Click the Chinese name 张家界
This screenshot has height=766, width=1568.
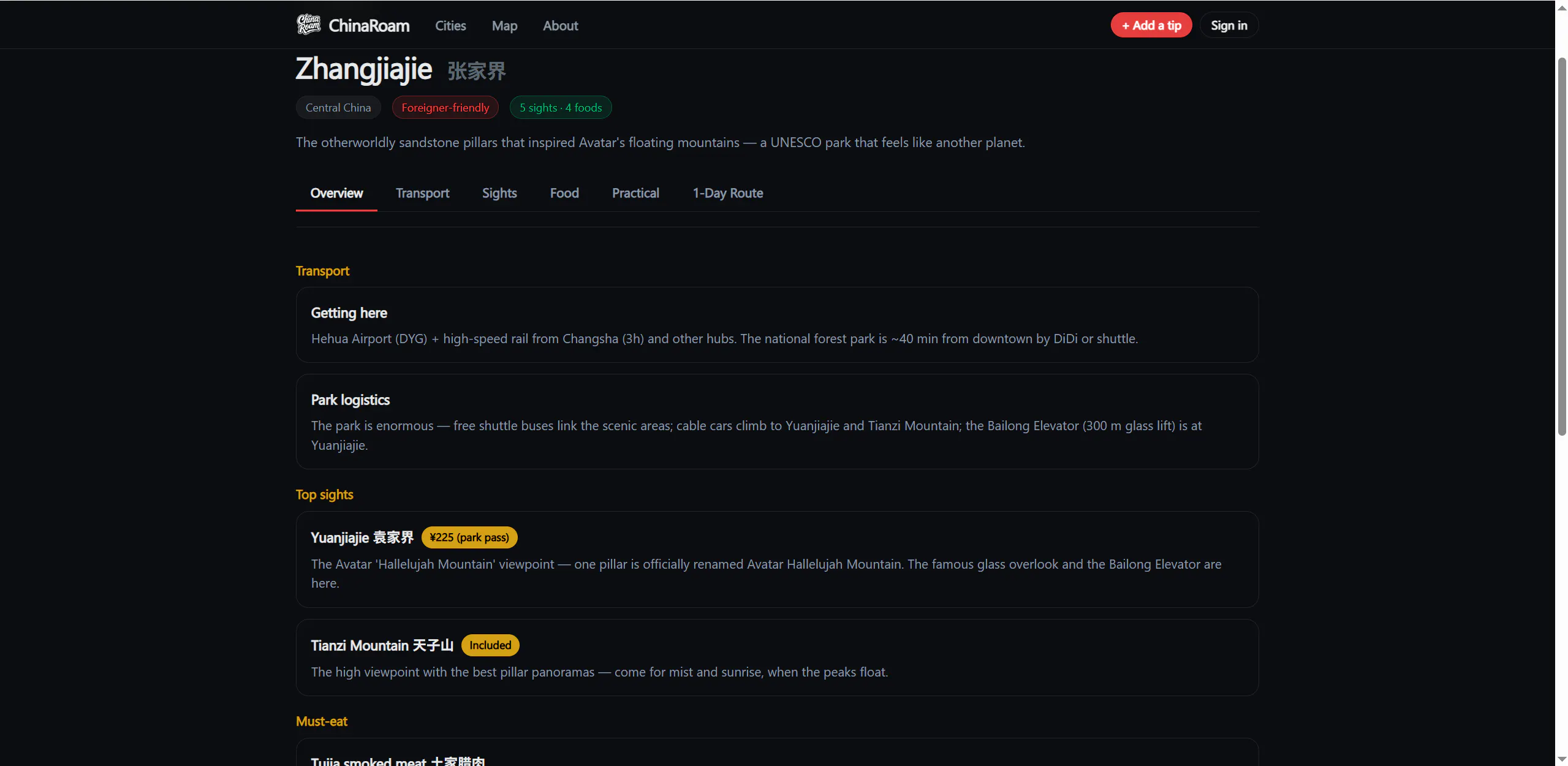tap(477, 71)
